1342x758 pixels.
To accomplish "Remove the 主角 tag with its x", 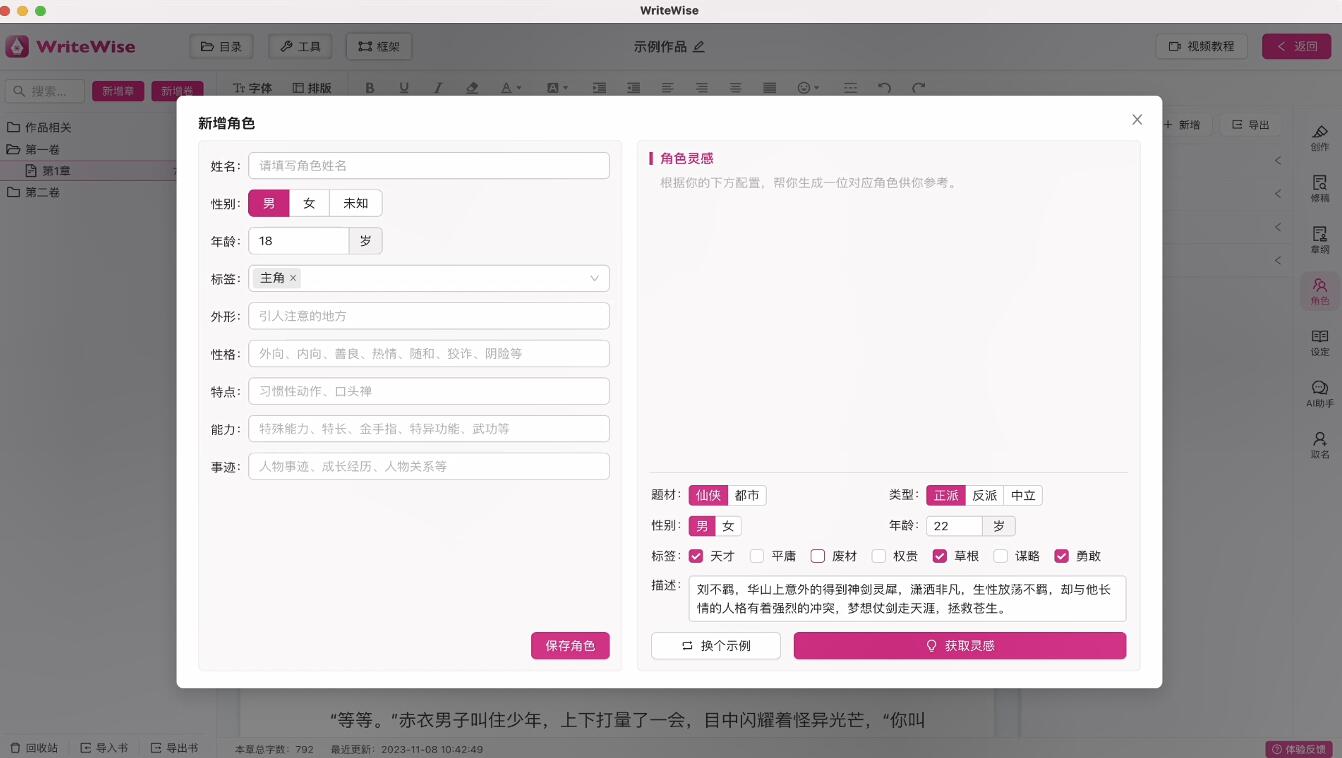I will pyautogui.click(x=293, y=278).
